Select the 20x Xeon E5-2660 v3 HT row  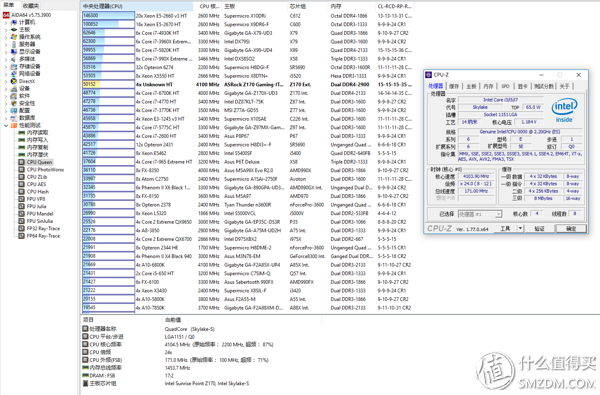pyautogui.click(x=248, y=16)
